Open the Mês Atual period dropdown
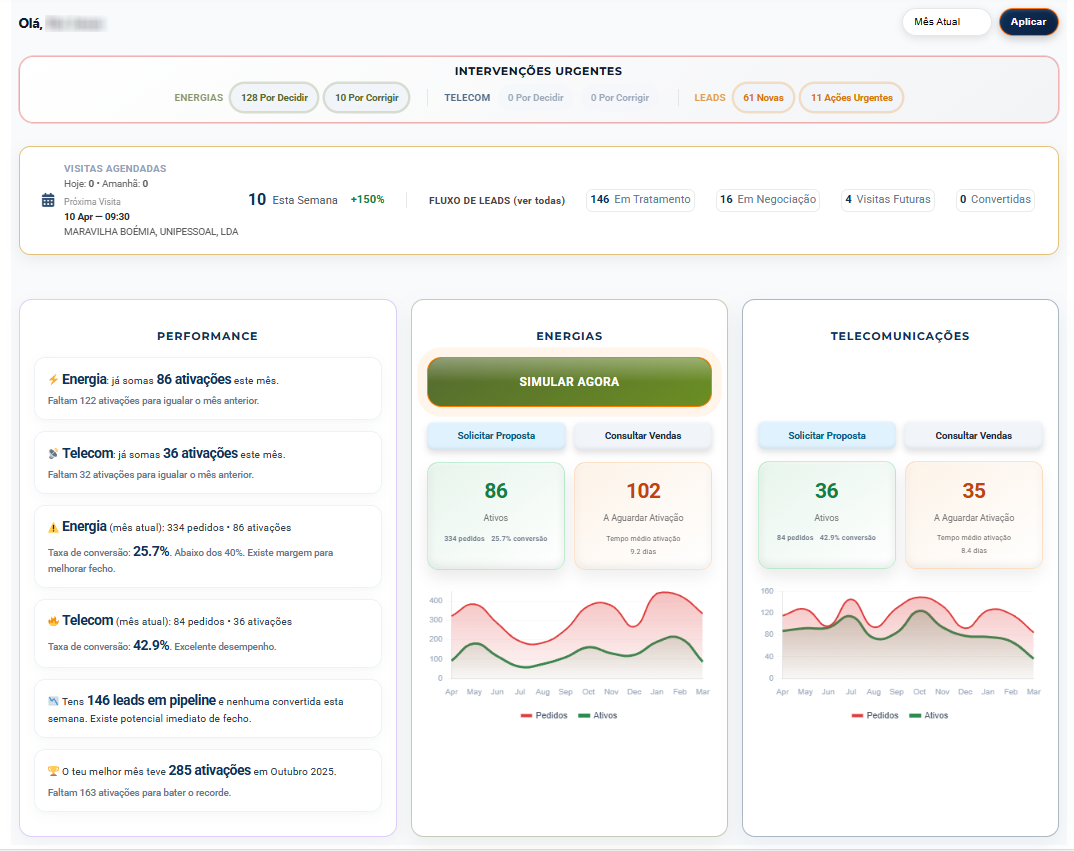Viewport: 1074px width, 851px height. coord(945,22)
